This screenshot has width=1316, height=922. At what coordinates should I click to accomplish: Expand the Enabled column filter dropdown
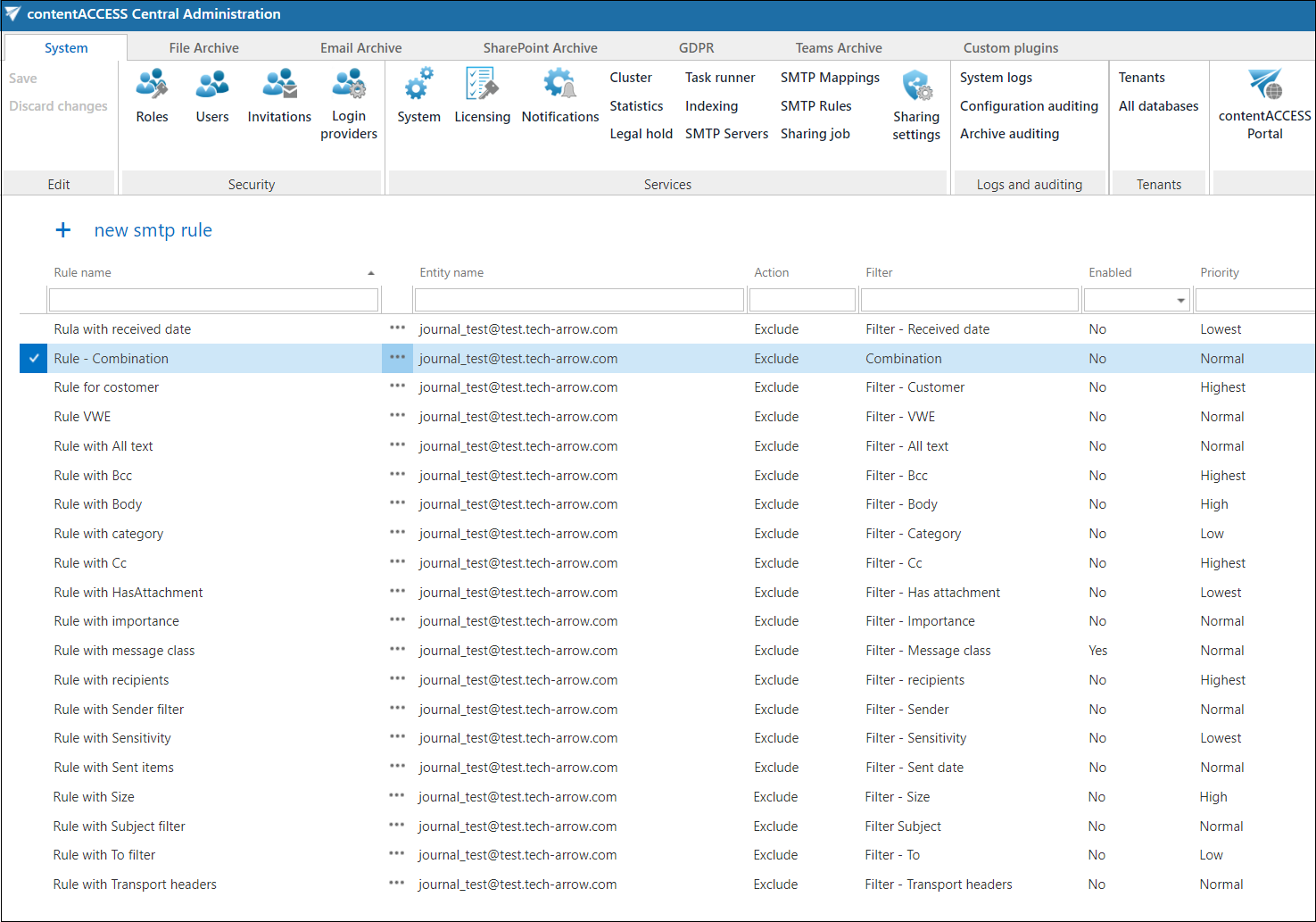click(1180, 301)
